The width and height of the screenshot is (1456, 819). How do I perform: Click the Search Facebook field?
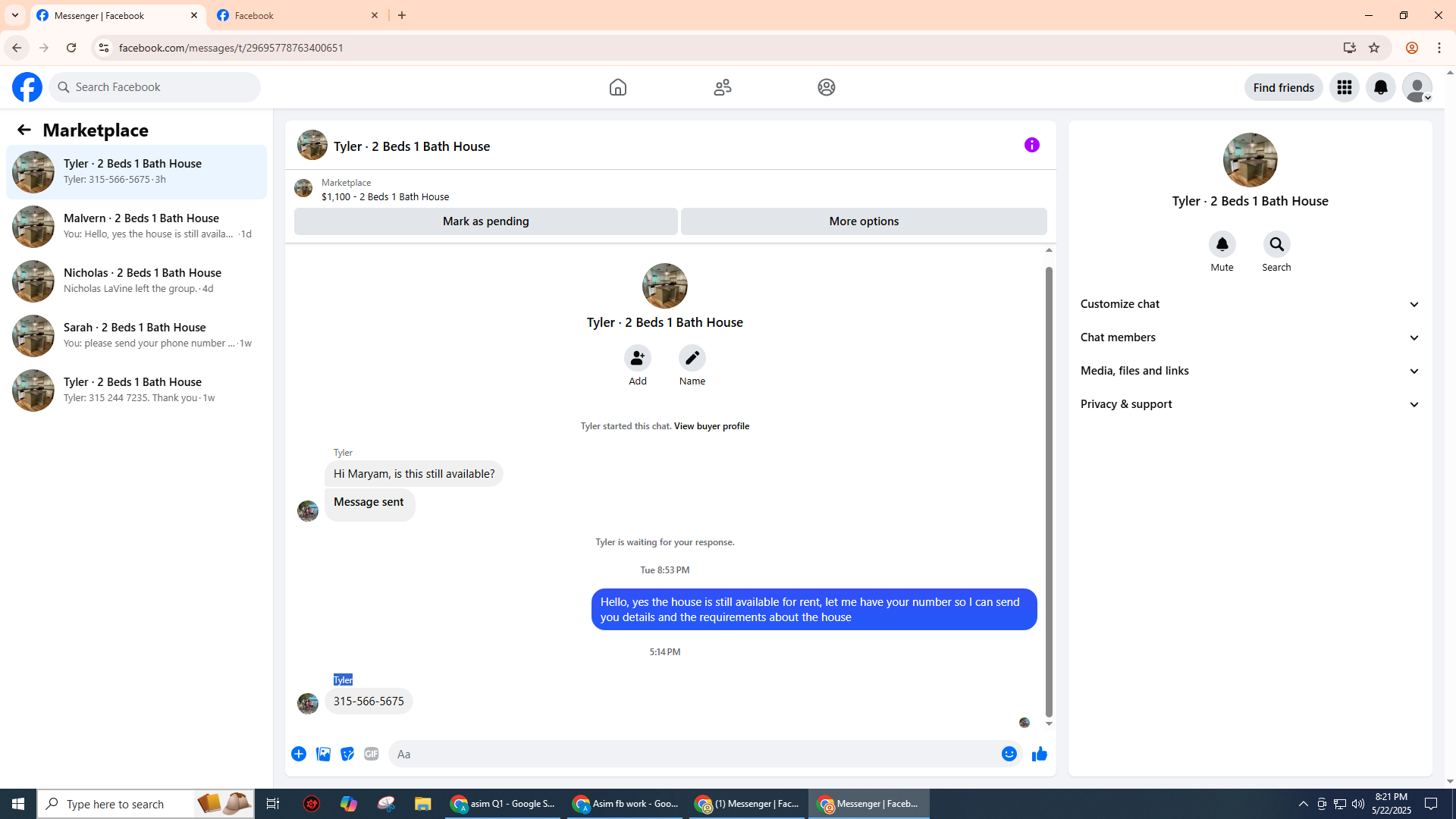pyautogui.click(x=155, y=87)
